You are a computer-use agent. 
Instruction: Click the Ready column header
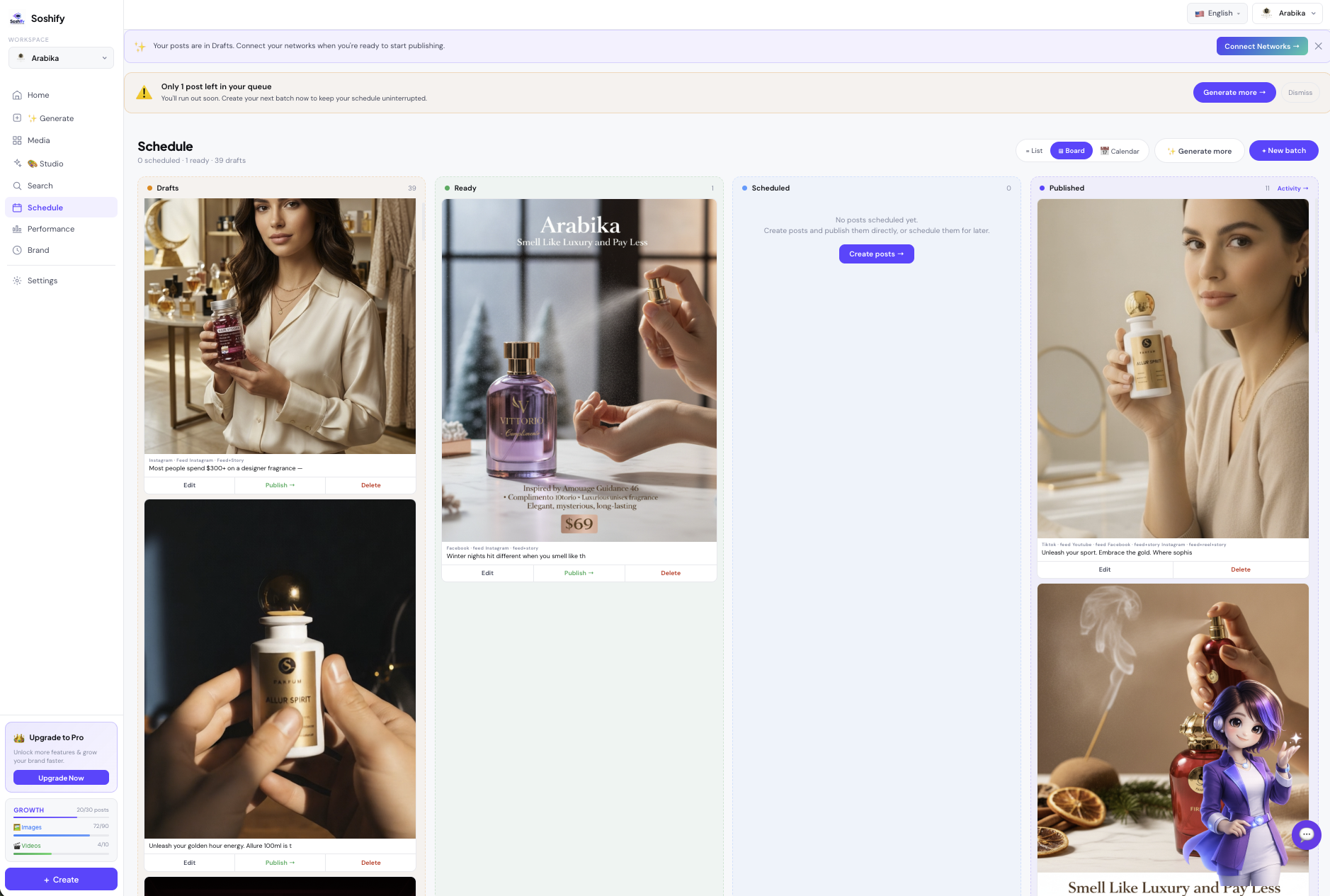pos(579,188)
